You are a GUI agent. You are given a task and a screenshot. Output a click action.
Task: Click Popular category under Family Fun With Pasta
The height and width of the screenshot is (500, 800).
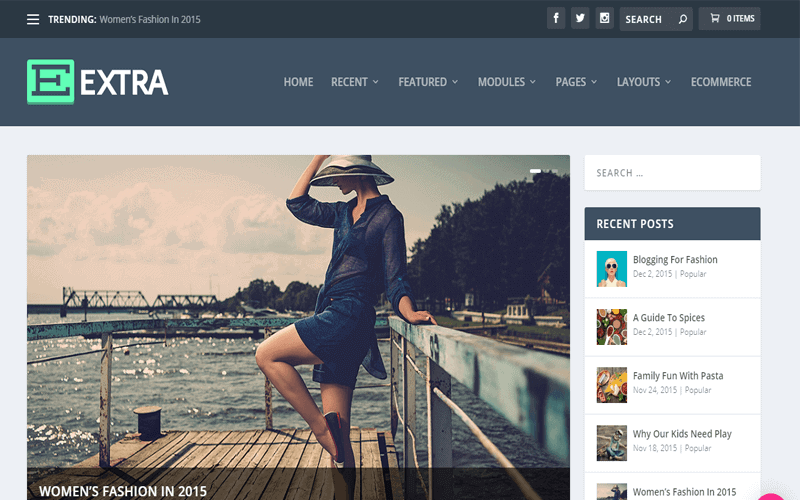coord(697,390)
